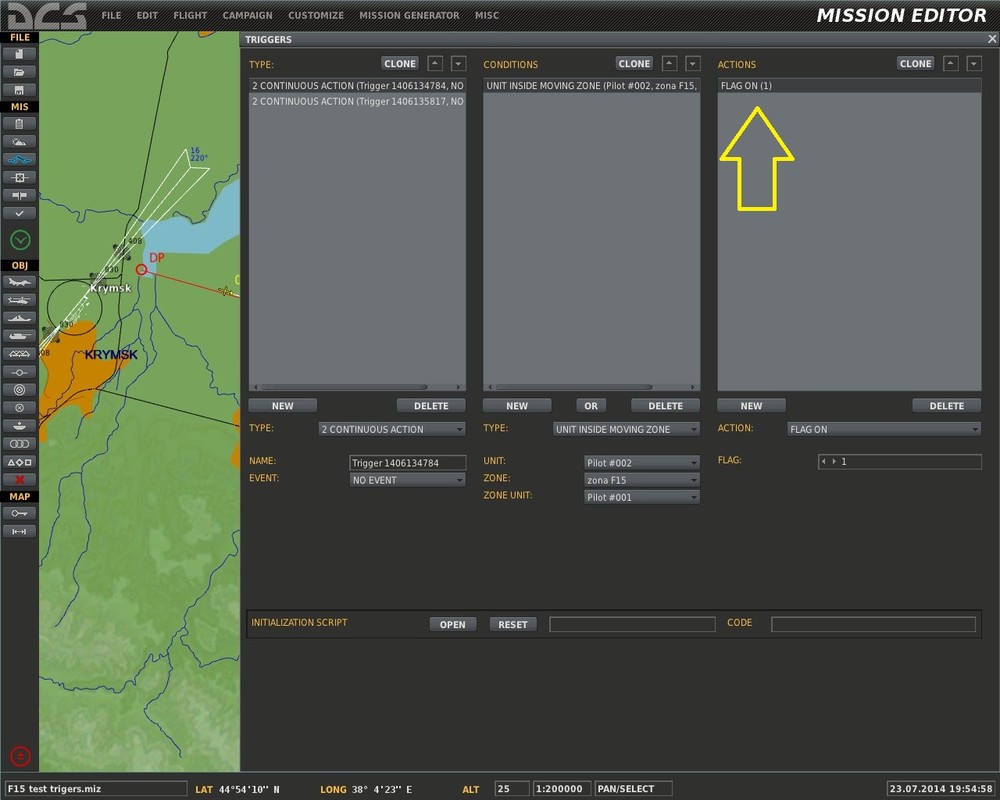Expand the ACTION dropdown showing FLAG ON
The height and width of the screenshot is (800, 1000).
(883, 429)
